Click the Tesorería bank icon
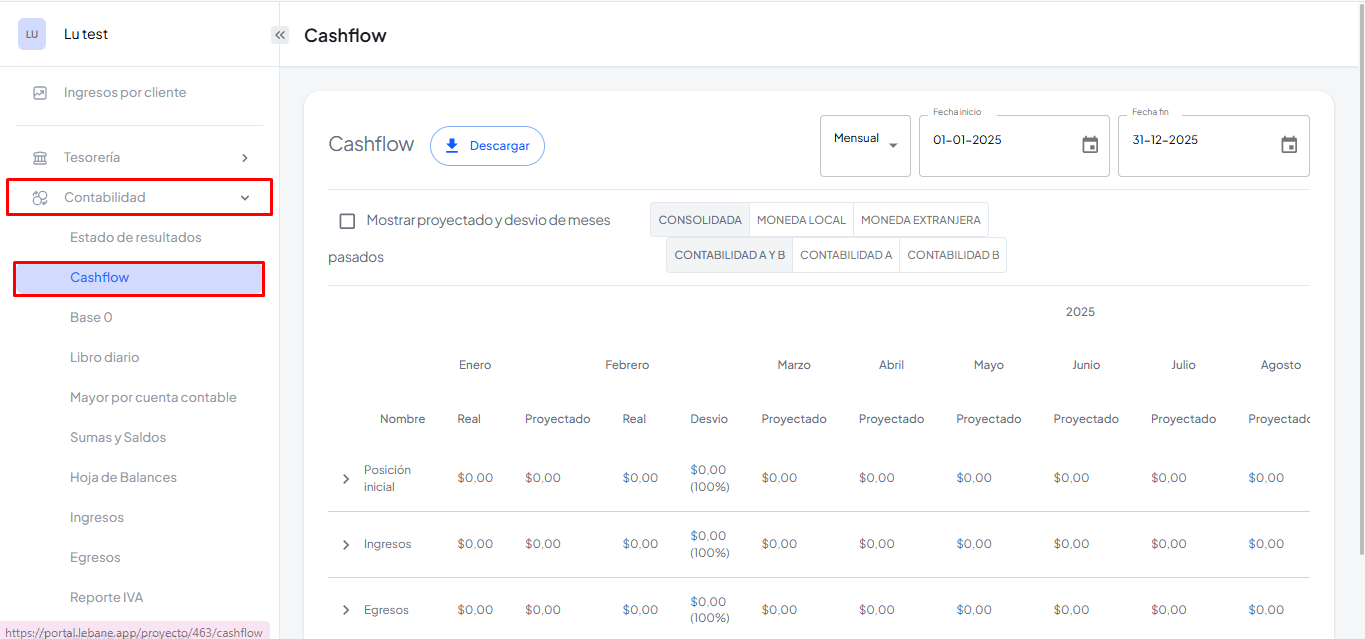Image resolution: width=1365 pixels, height=639 pixels. point(40,158)
